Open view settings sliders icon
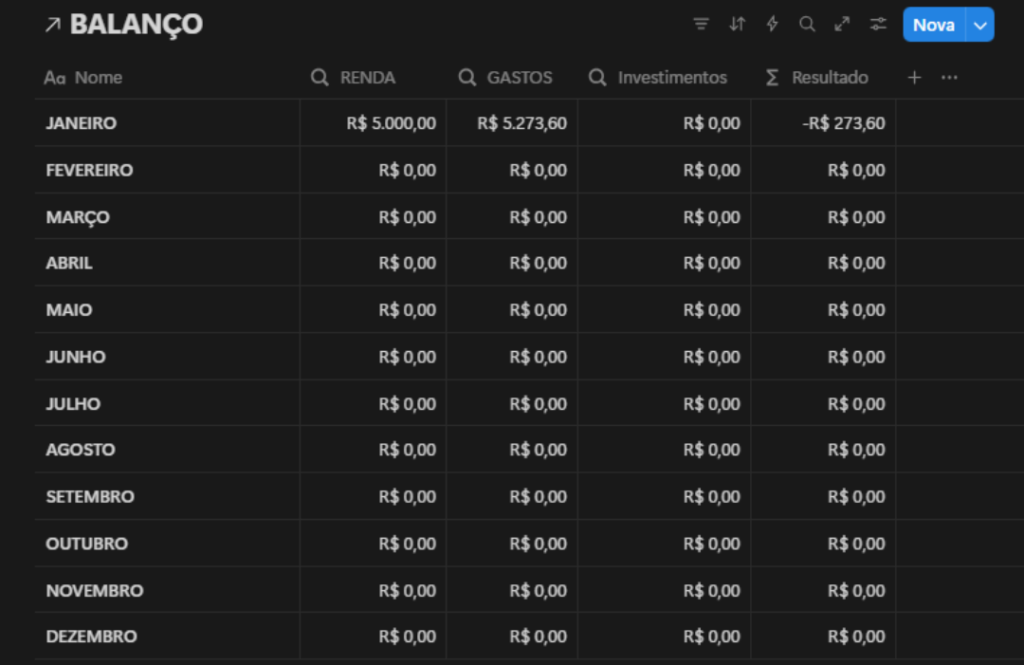Screen dimensions: 1024x665 pyautogui.click(x=878, y=24)
